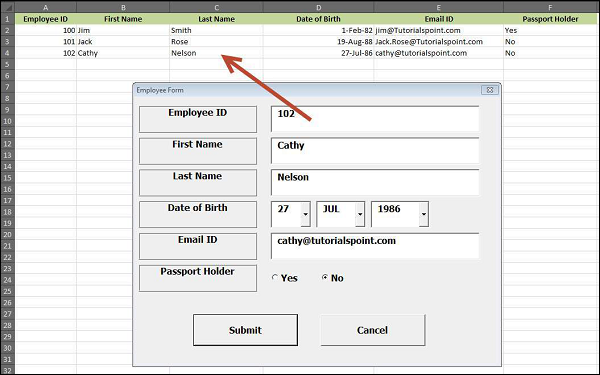Select the cell with last name Rose
Viewport: 600px width, 375px height.
pos(216,42)
